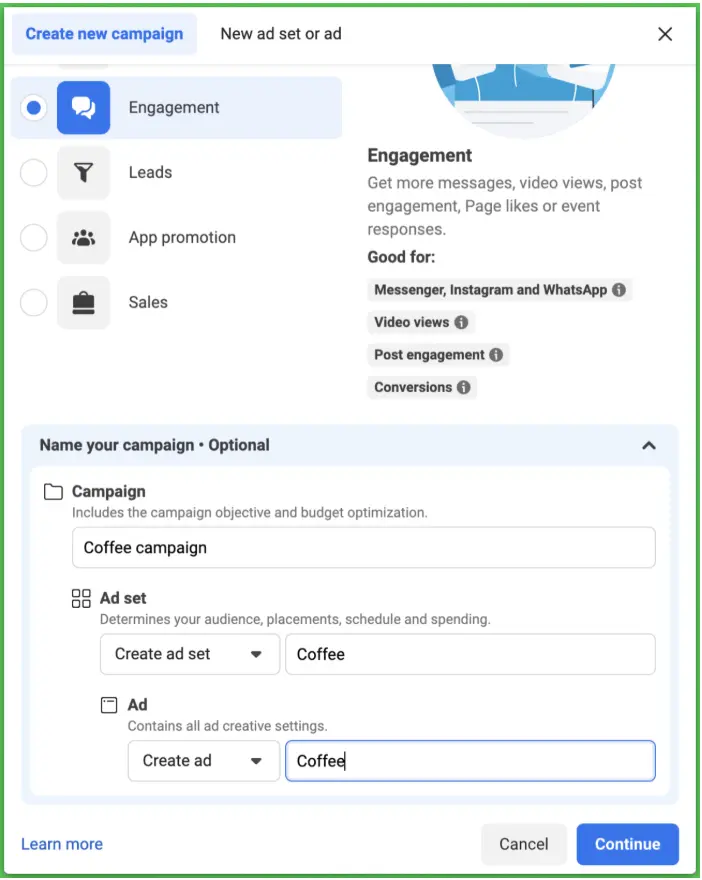The image size is (702, 880).
Task: Click the info icon beside Post engagement
Action: coord(496,355)
